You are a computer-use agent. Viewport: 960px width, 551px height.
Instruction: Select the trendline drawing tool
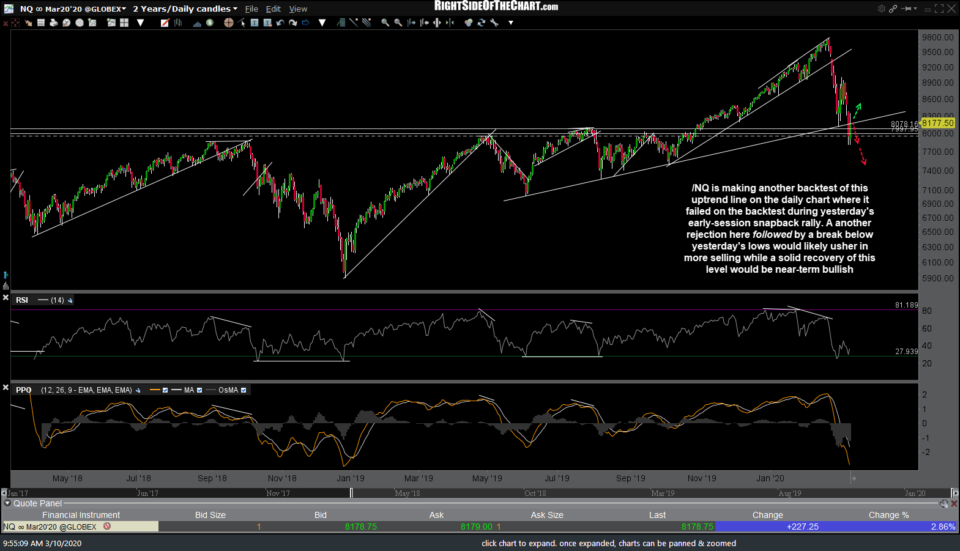[x=353, y=23]
